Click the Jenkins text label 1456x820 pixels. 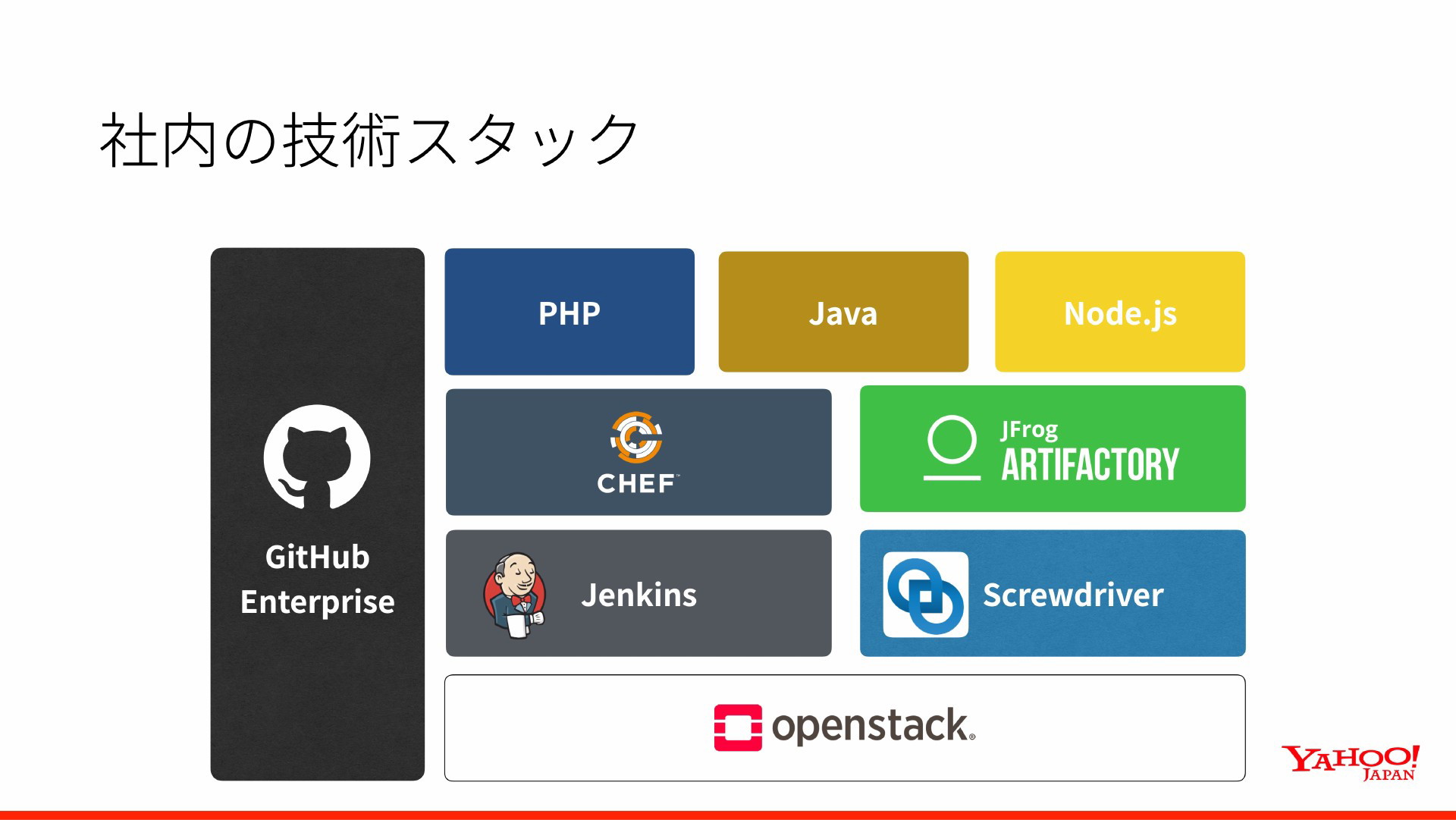(x=639, y=595)
